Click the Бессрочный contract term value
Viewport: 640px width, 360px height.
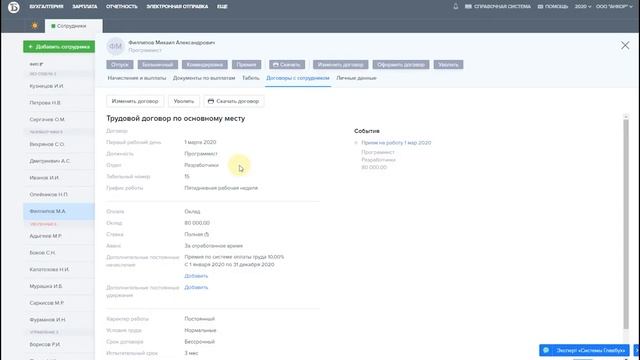point(200,342)
